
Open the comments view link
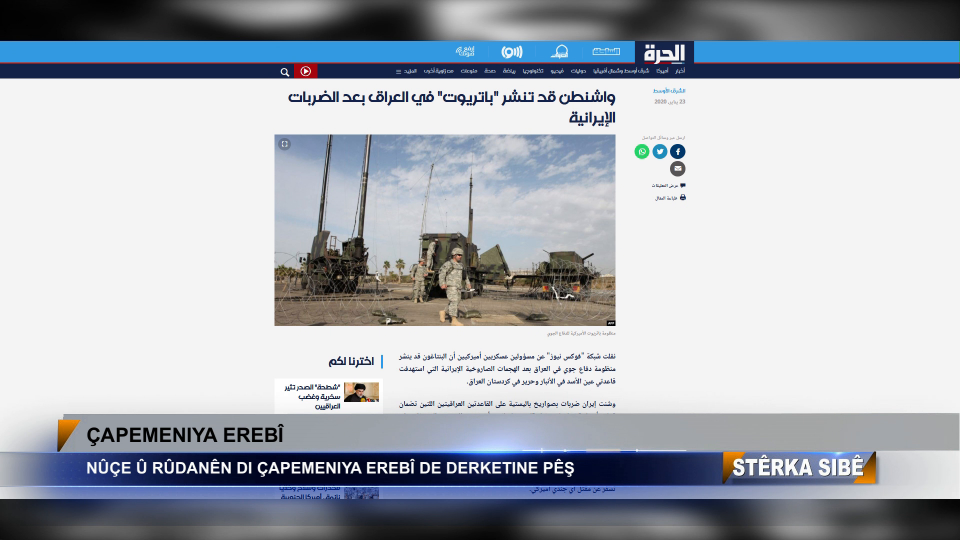point(669,186)
